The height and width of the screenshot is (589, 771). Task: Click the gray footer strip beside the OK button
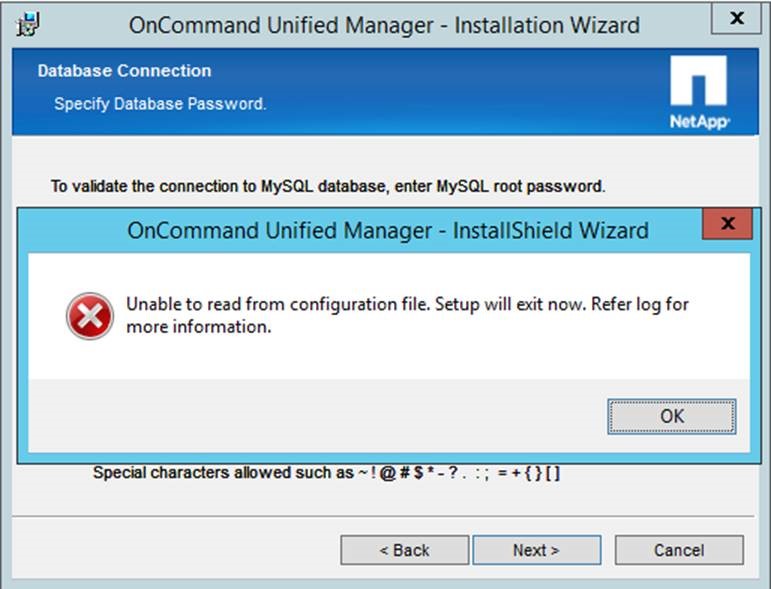(300, 416)
